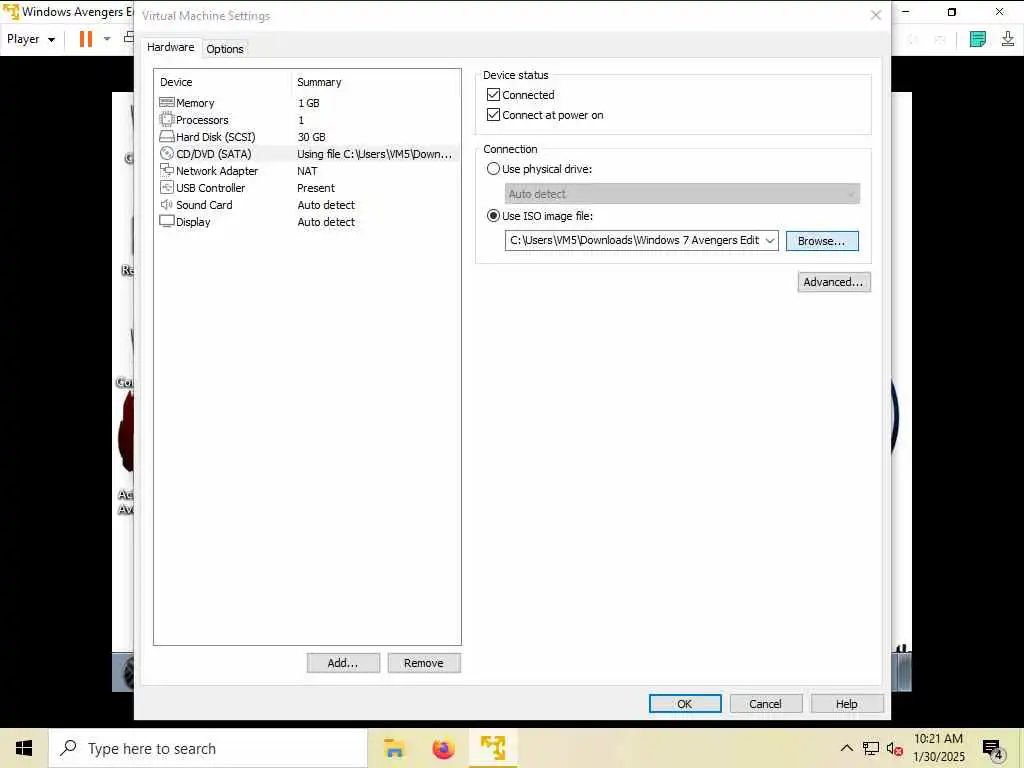Select Use ISO image file option
The width and height of the screenshot is (1024, 768).
[x=493, y=216]
